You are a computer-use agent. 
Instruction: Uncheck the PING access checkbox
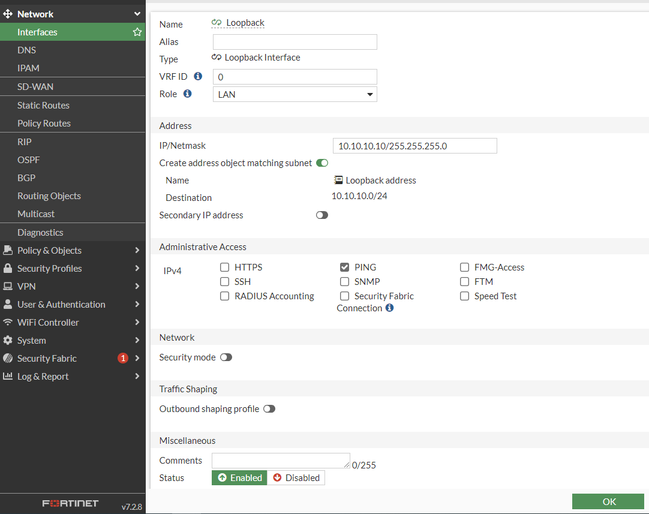[345, 267]
